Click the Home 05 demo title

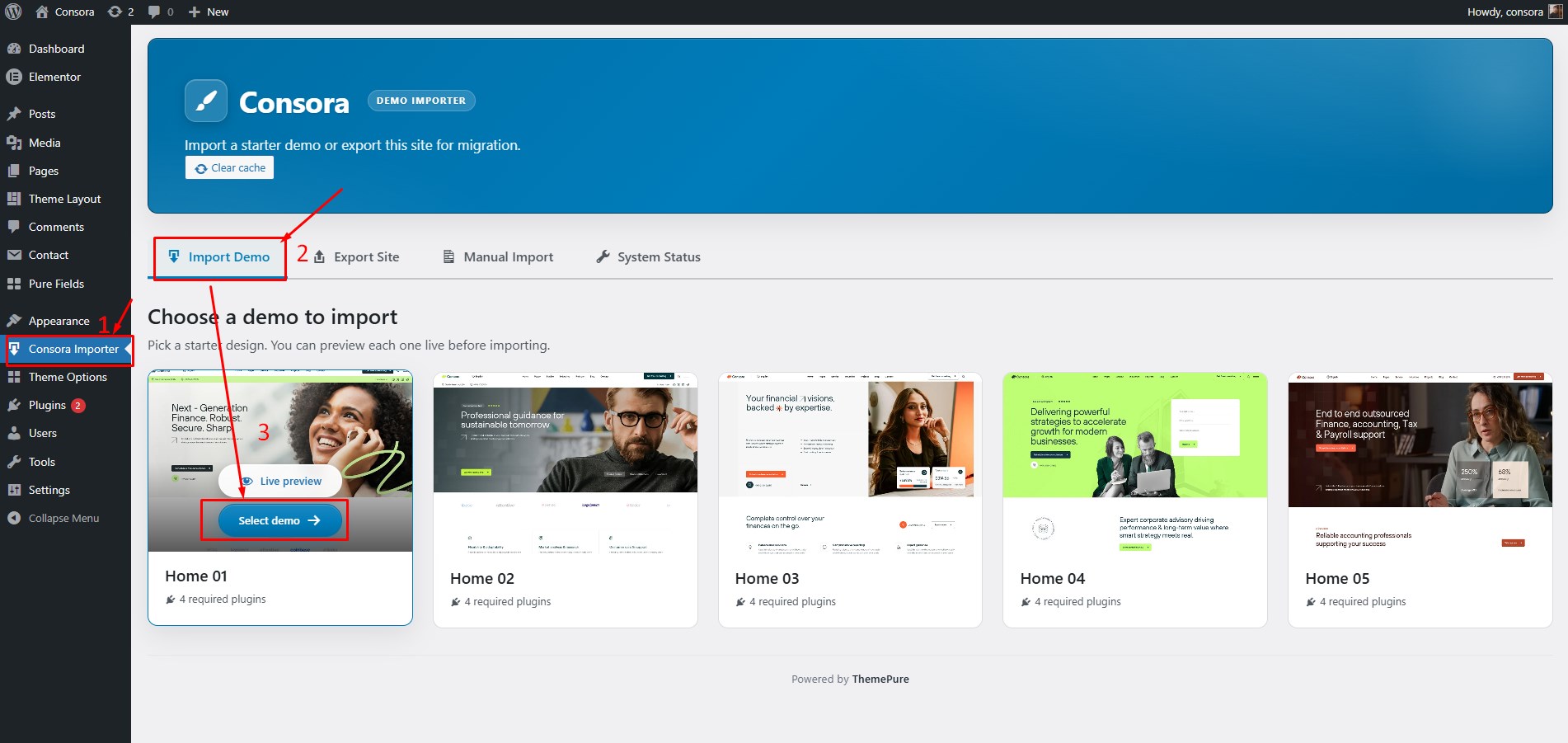(1337, 579)
